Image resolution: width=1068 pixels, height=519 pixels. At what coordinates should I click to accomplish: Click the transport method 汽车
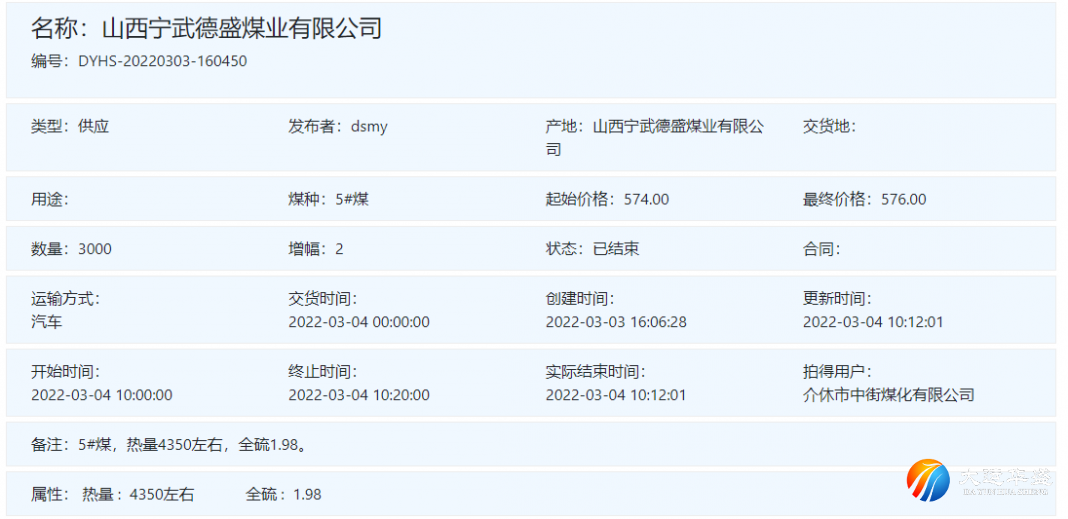pos(46,322)
